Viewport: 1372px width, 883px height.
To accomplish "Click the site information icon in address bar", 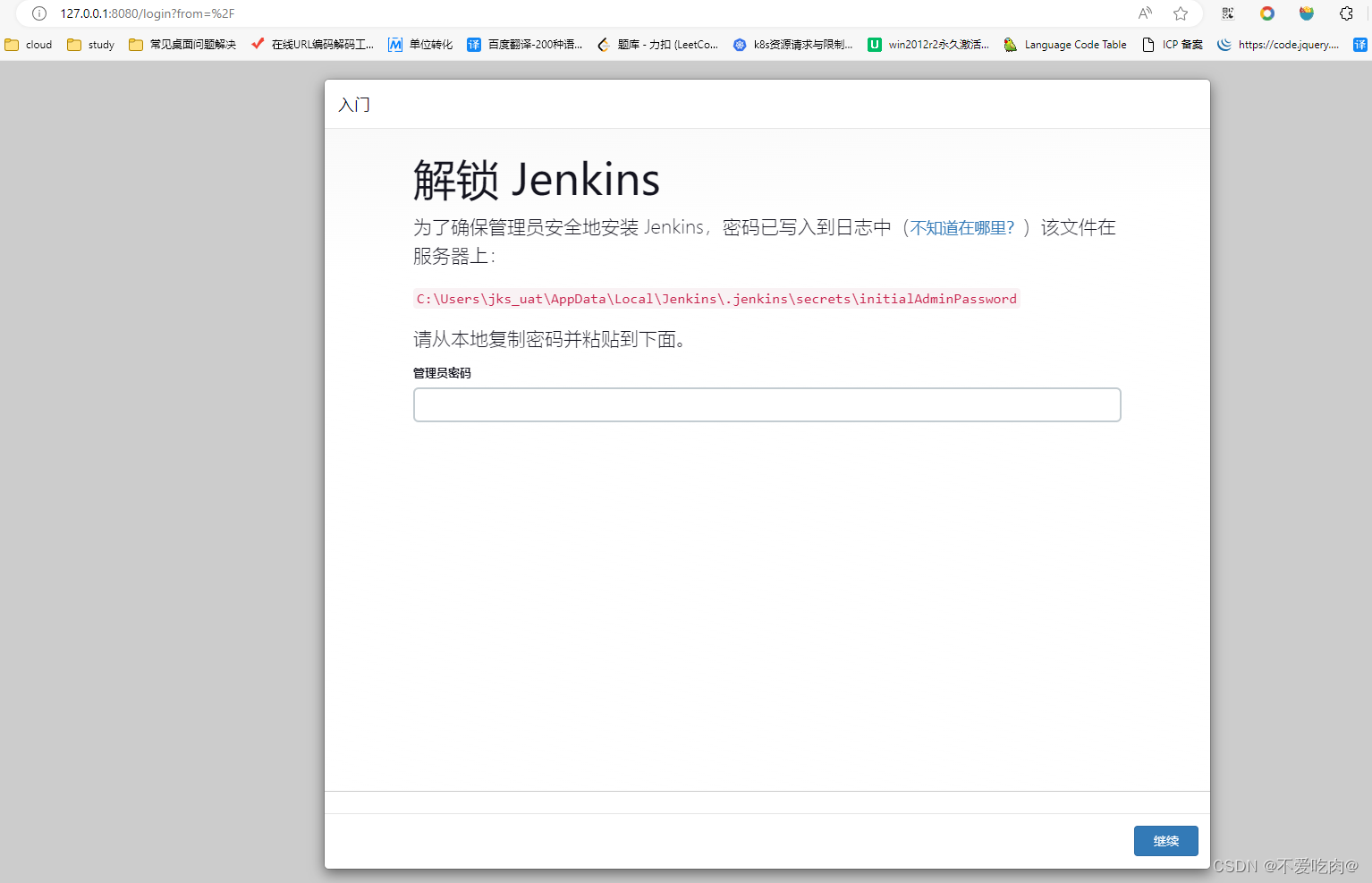I will coord(39,13).
